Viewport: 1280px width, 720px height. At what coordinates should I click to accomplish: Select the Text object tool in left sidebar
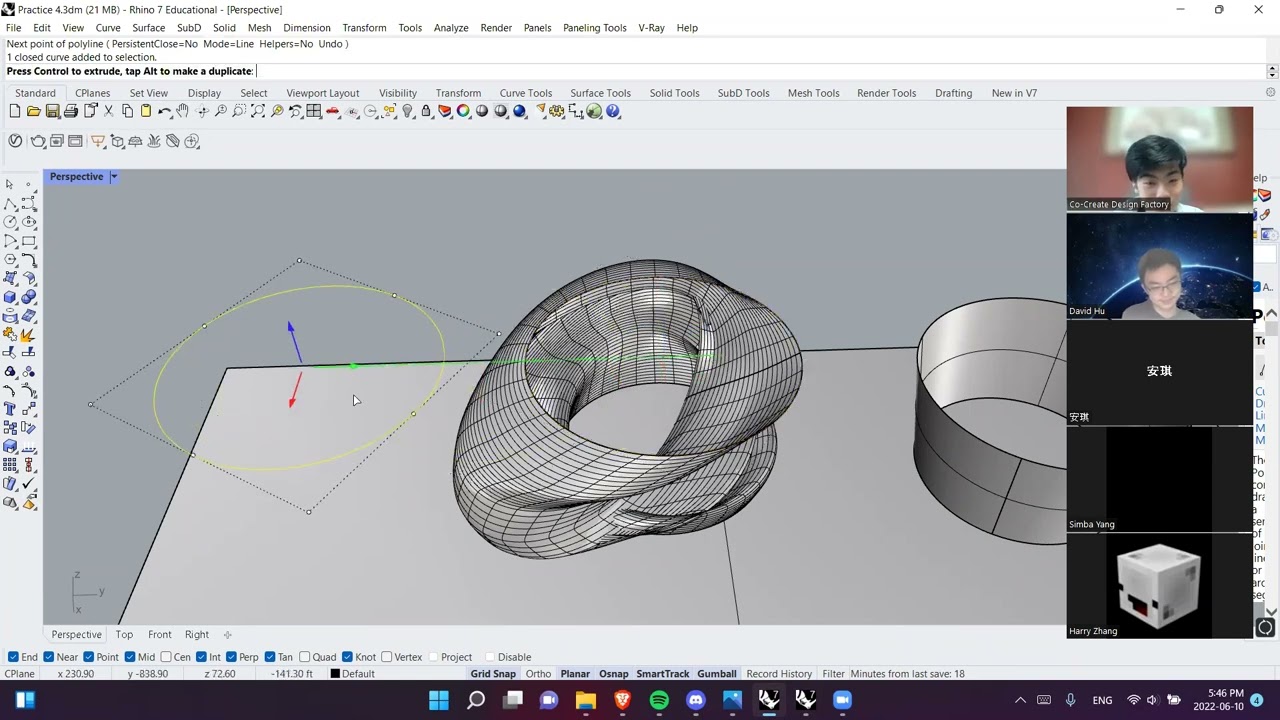[x=10, y=409]
